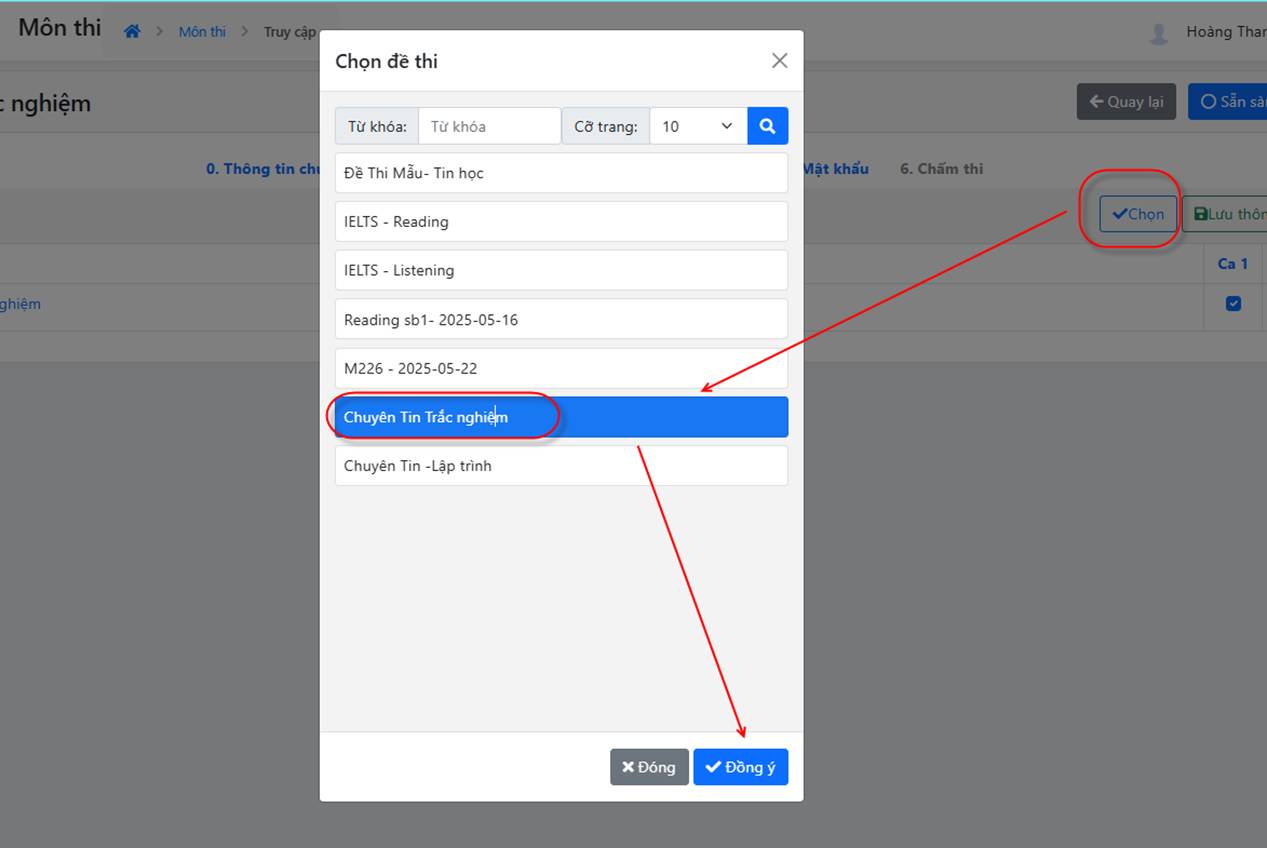Choose the IELTS - Listening exam
This screenshot has width=1267, height=848.
pos(561,270)
